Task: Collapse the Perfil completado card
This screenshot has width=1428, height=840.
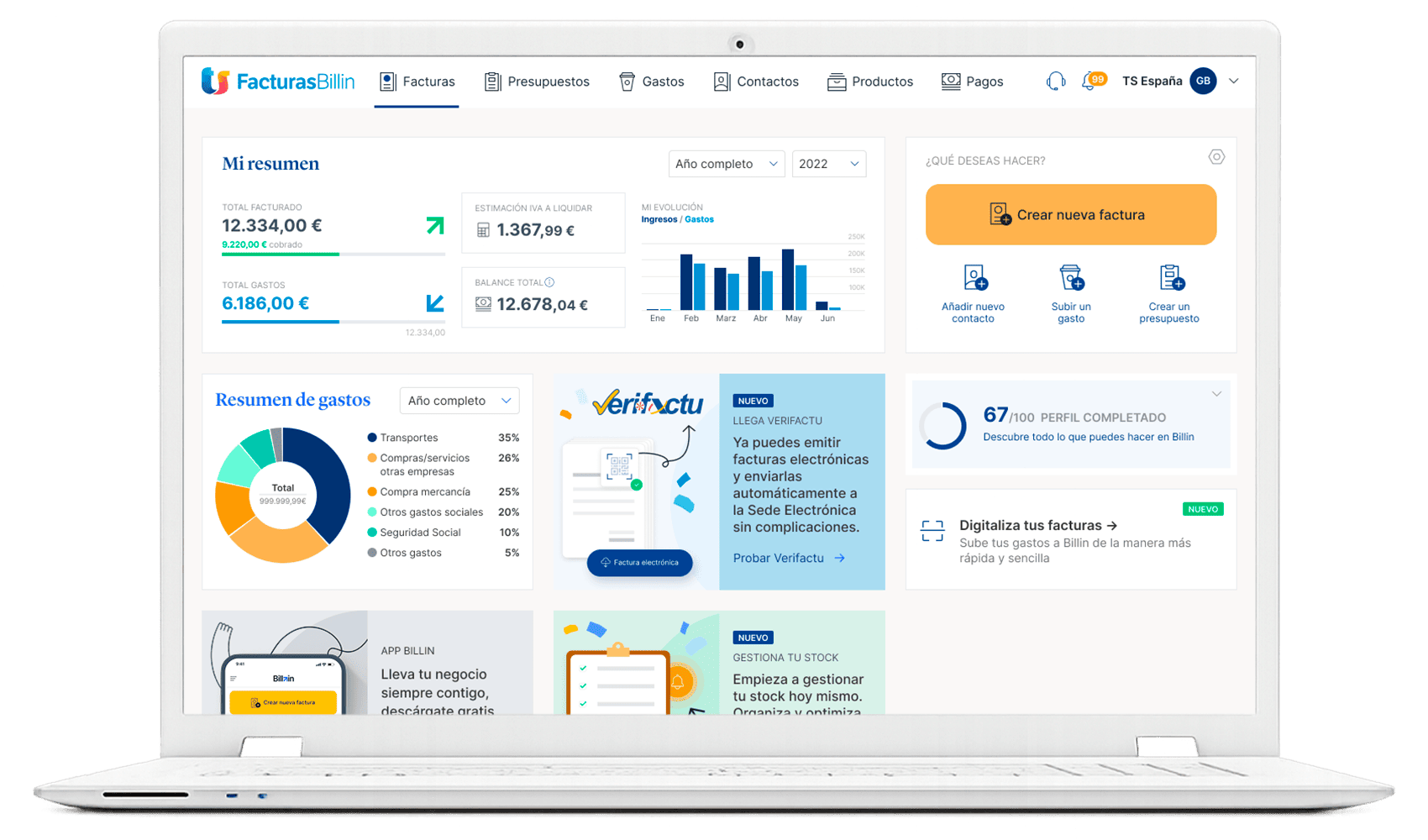Action: [1215, 394]
